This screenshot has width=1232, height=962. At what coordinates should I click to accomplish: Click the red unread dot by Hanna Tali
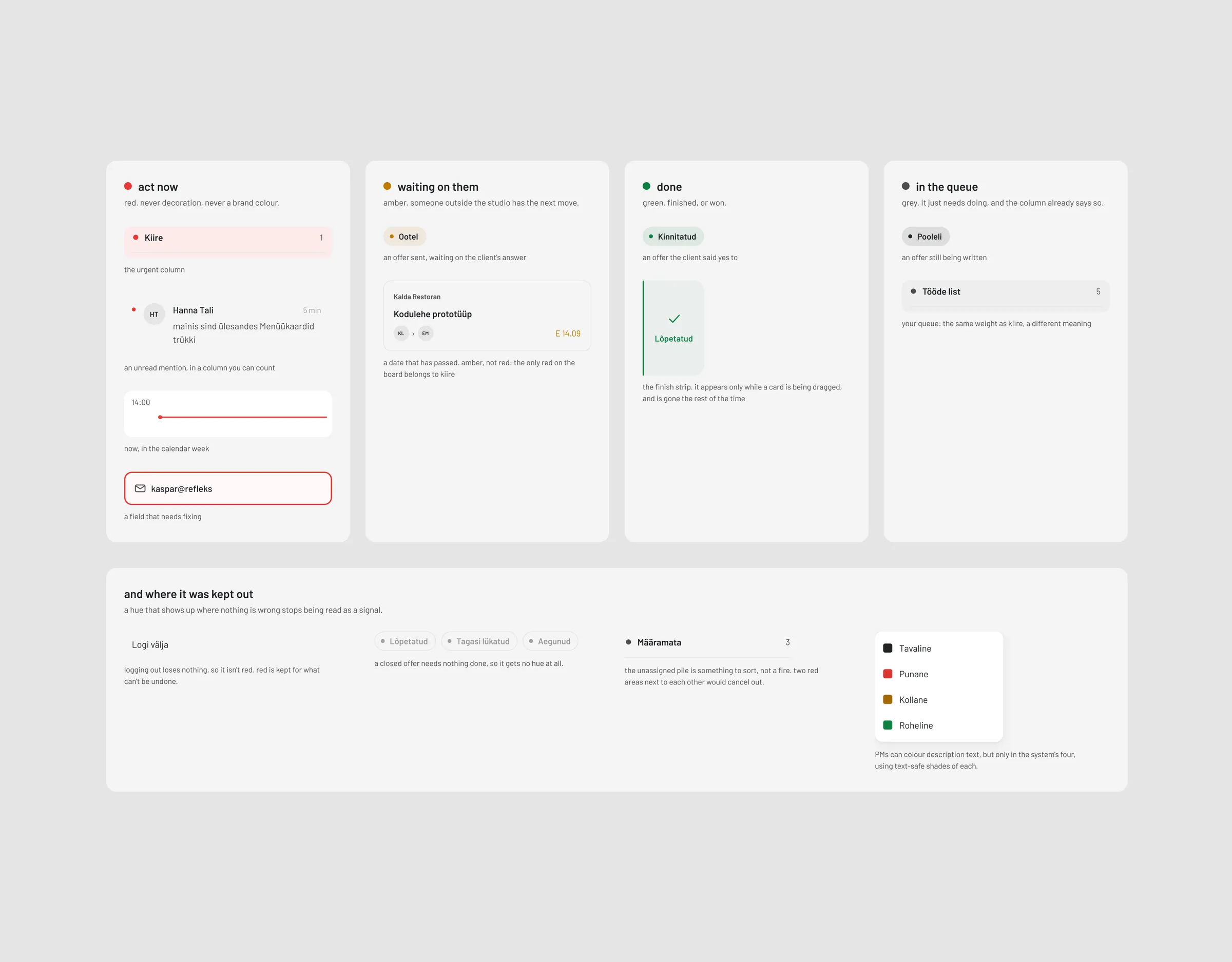(133, 309)
